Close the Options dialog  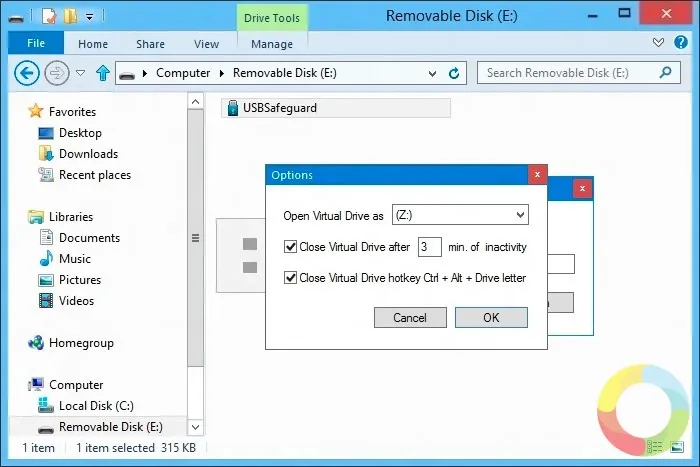click(x=538, y=175)
